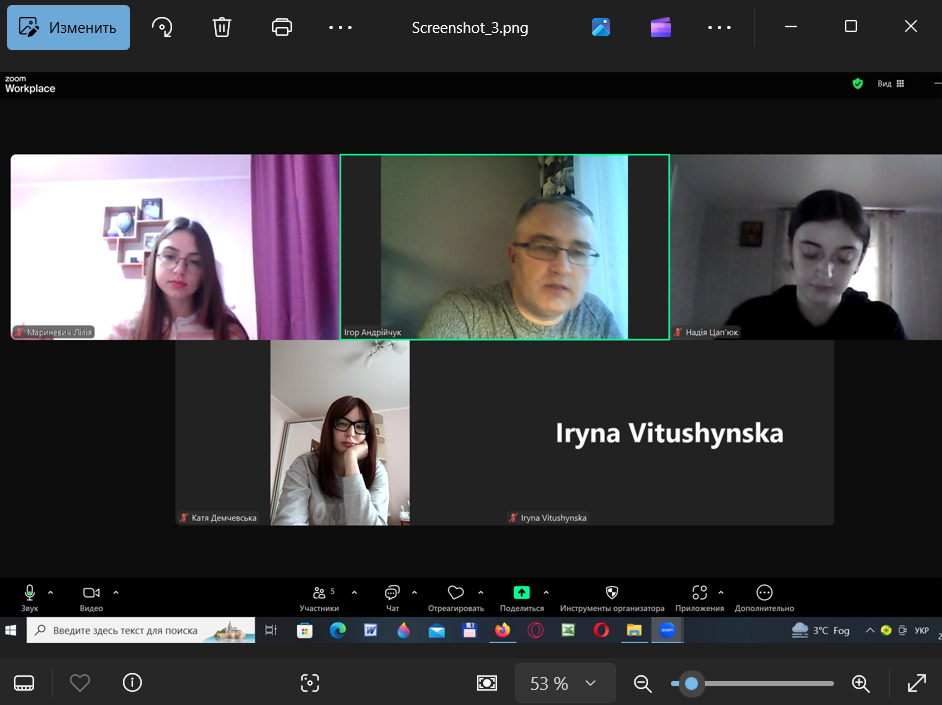
Task: Click Участники in the Zoom toolbar
Action: tap(319, 597)
